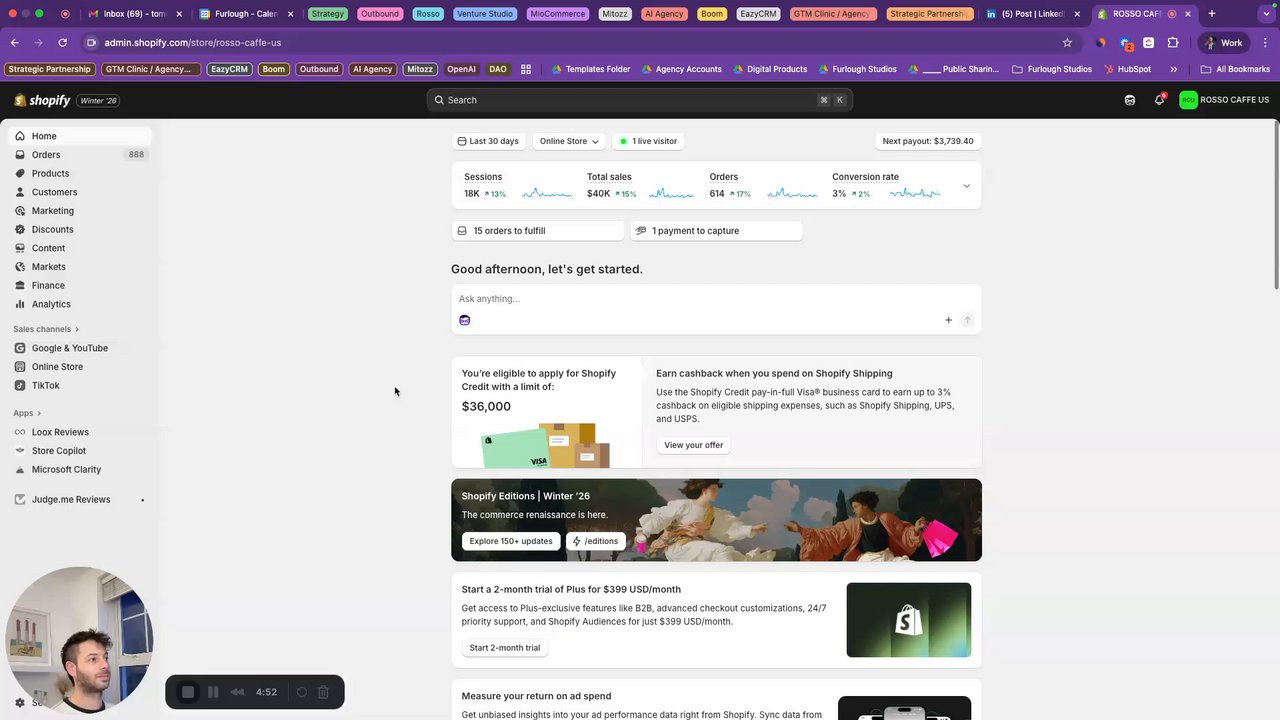Open Orders in the sidebar
Screen dimensions: 1280x720
(x=78, y=155)
